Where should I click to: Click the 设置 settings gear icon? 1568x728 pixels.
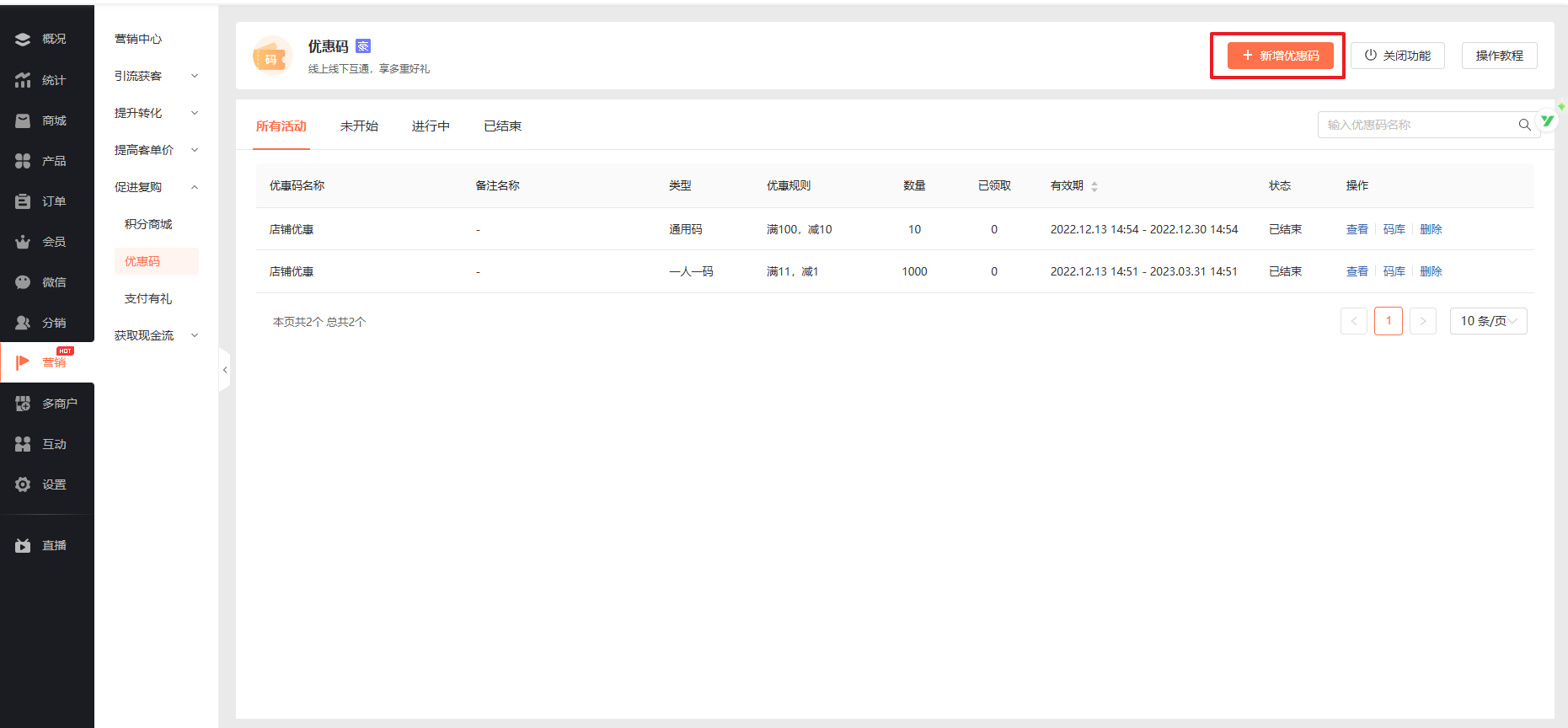pyautogui.click(x=23, y=484)
